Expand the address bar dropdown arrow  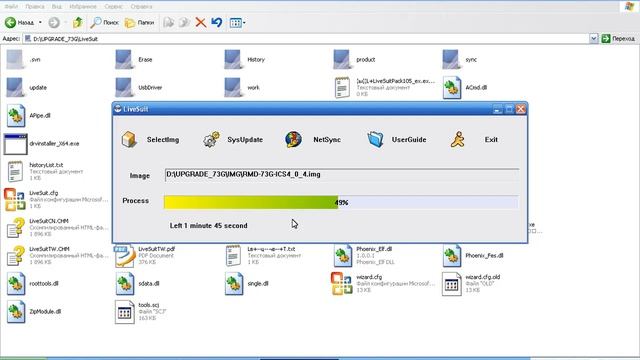point(593,39)
